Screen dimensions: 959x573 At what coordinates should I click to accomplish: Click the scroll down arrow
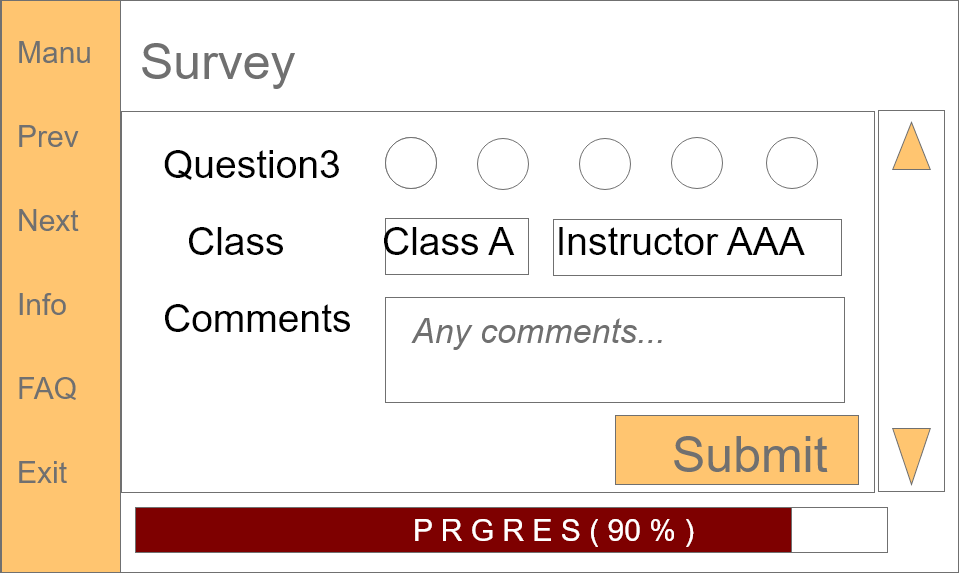[911, 455]
